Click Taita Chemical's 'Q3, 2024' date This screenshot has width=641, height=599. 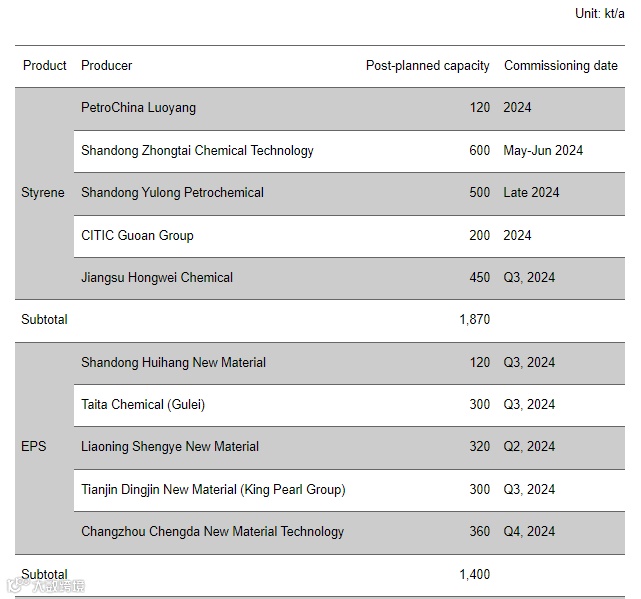click(x=529, y=405)
